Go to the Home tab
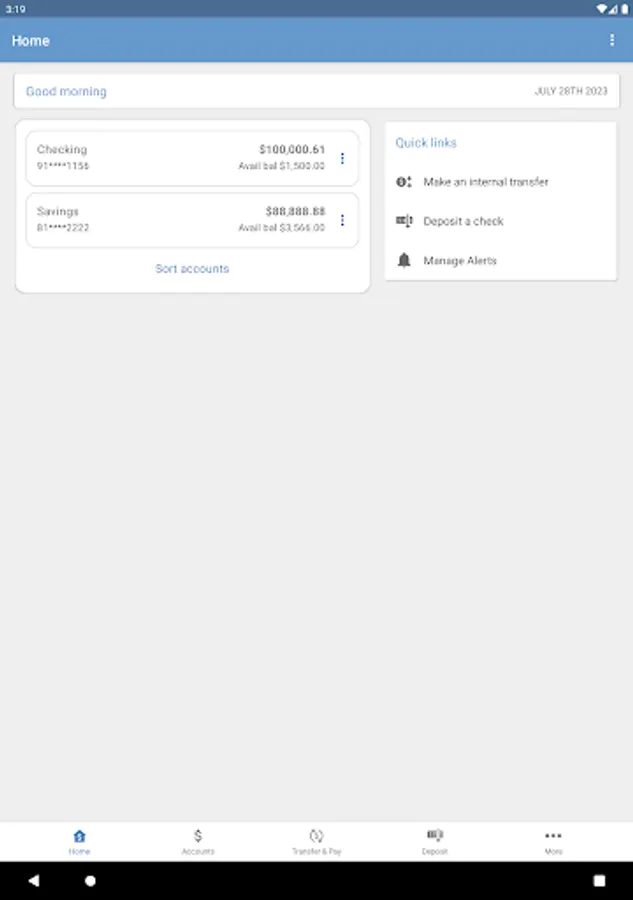The width and height of the screenshot is (633, 900). 79,841
